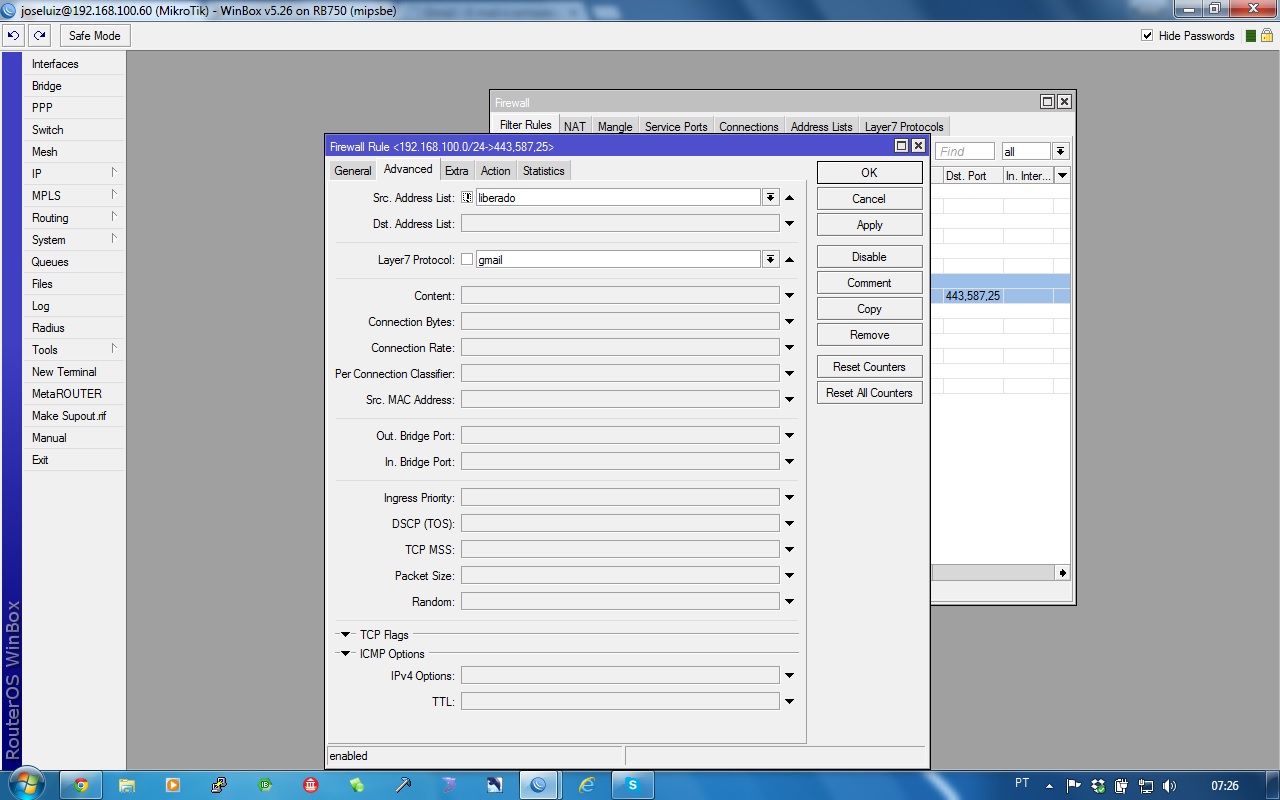Open the Windows Start menu
The height and width of the screenshot is (800, 1280).
(x=26, y=785)
